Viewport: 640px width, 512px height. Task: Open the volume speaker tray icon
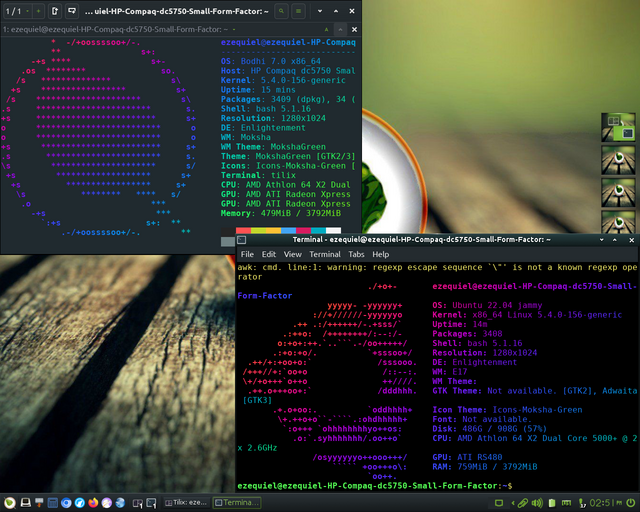click(x=537, y=503)
